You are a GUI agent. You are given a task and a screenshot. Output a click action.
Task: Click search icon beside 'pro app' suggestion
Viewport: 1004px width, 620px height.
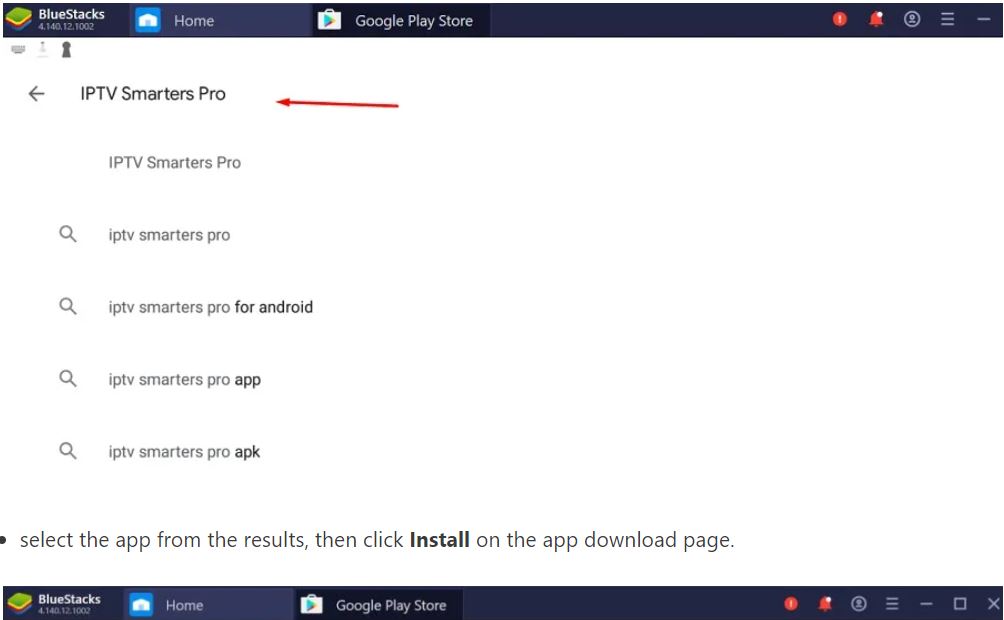tap(68, 379)
